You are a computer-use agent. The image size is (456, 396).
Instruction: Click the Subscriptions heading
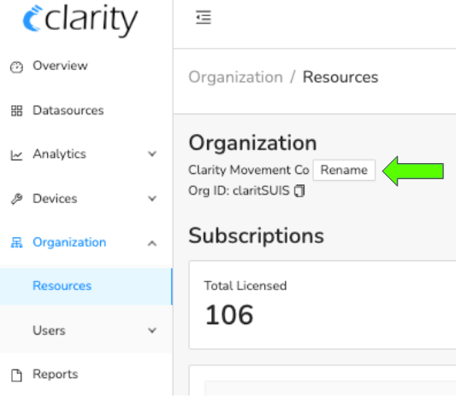256,236
